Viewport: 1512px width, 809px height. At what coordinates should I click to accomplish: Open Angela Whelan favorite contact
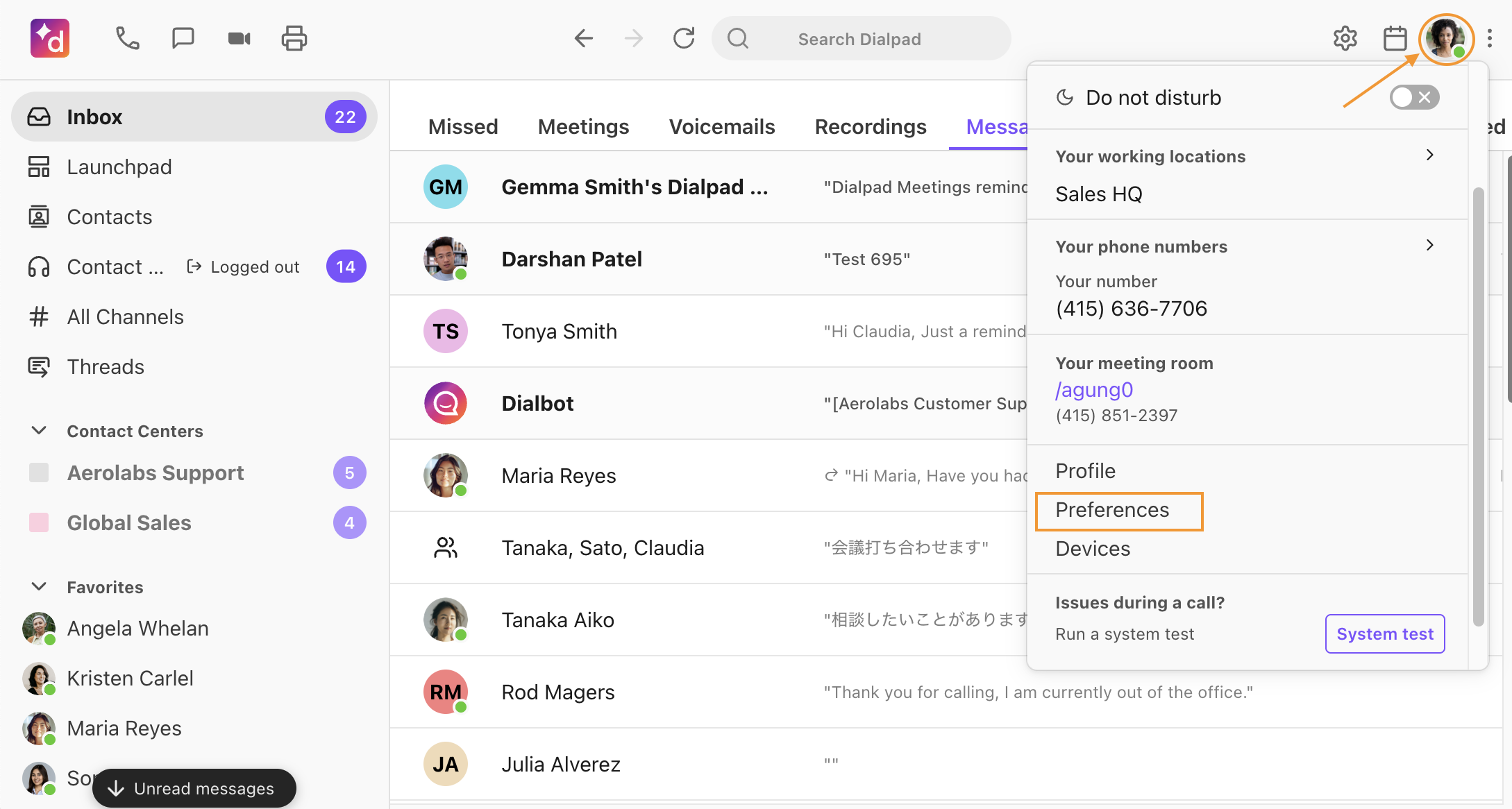coord(194,628)
